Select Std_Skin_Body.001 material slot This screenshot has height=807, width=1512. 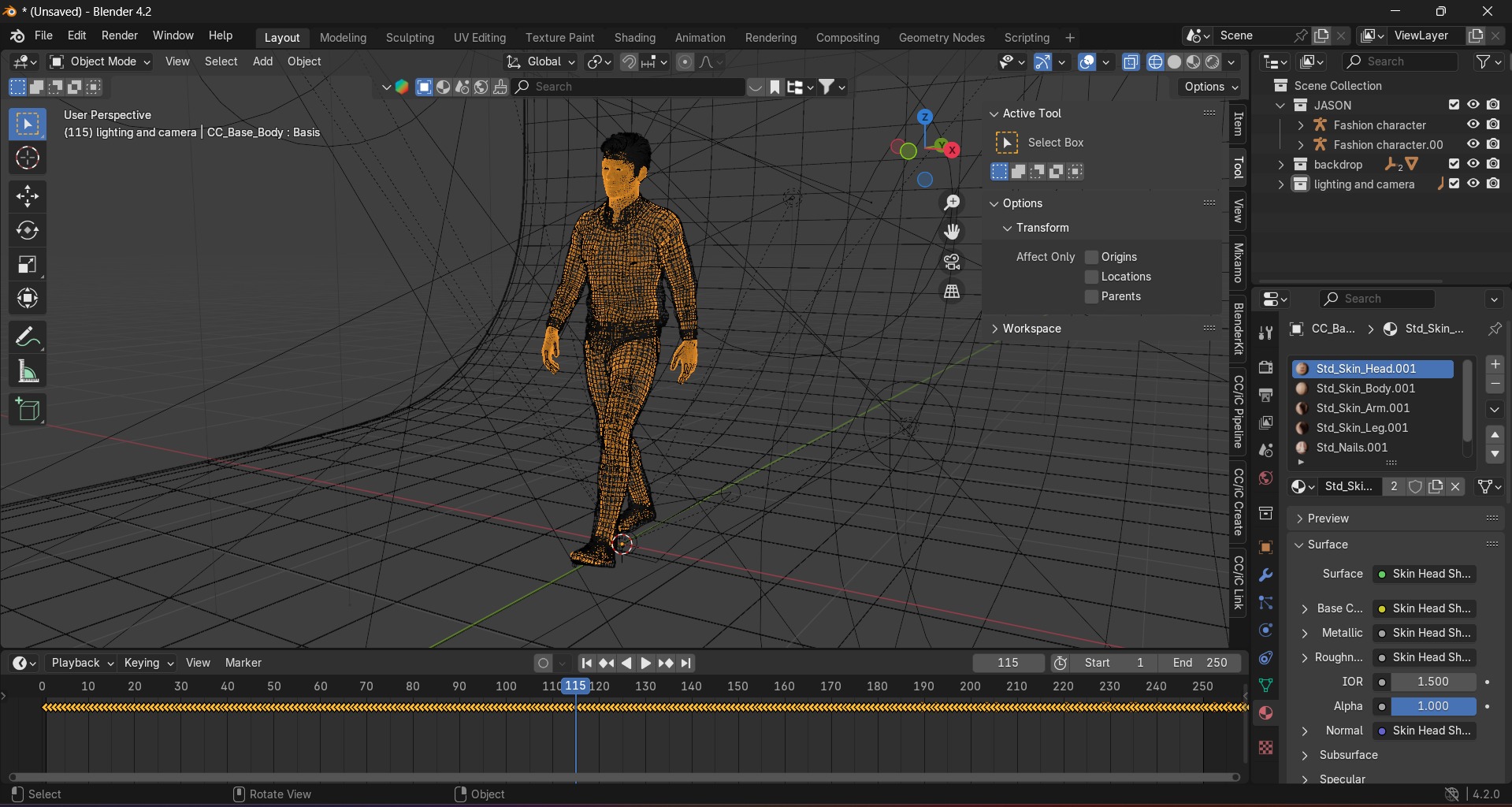click(1373, 389)
